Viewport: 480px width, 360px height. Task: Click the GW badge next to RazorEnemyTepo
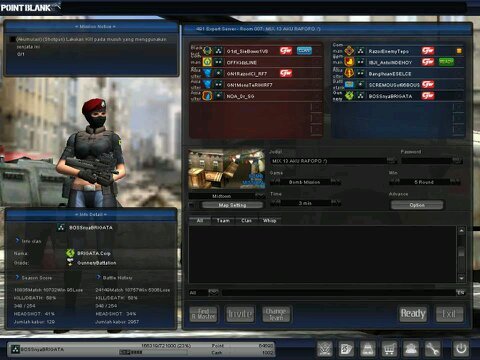coord(428,51)
